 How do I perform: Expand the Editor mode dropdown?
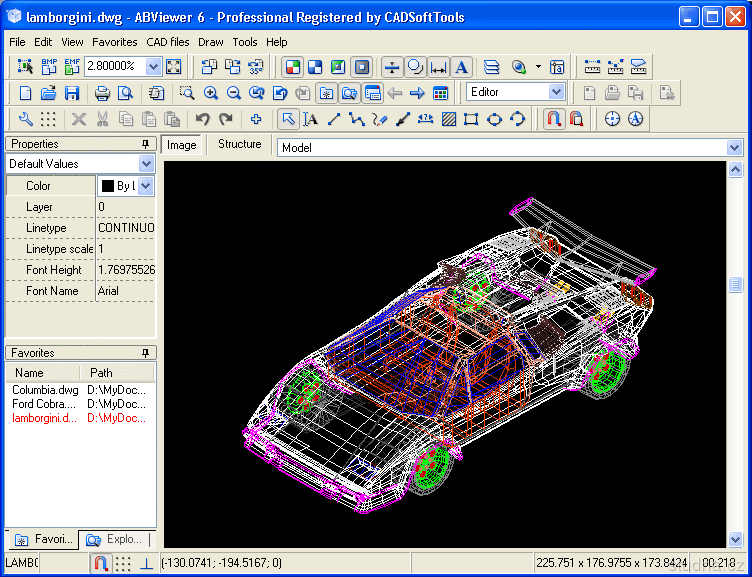coord(557,92)
